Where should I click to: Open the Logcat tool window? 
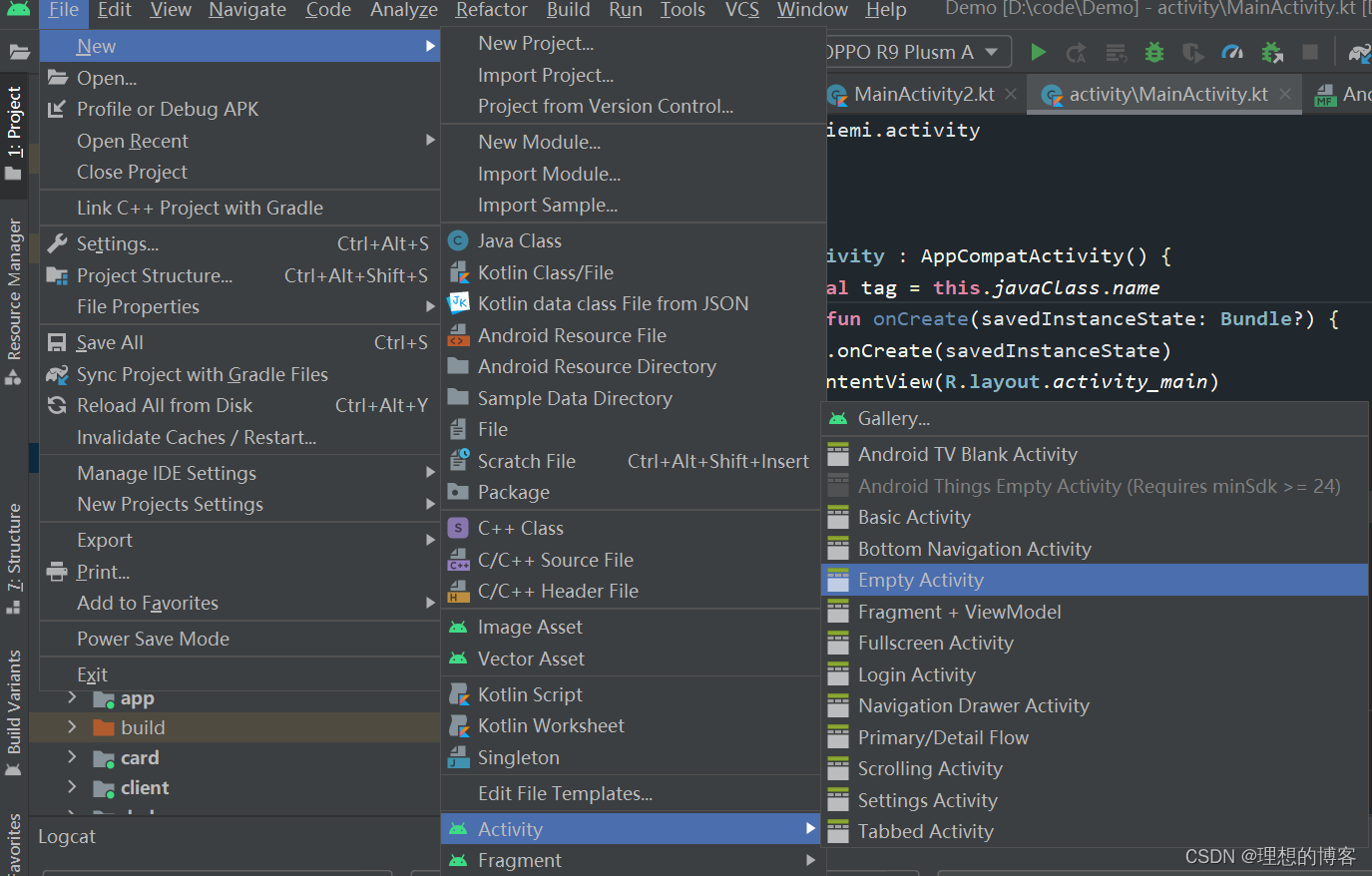[67, 836]
